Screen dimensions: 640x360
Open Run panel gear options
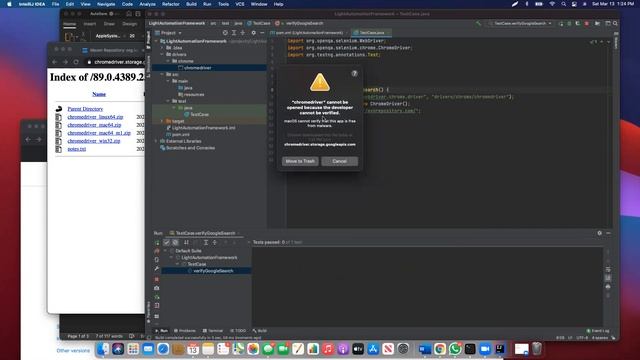point(600,233)
